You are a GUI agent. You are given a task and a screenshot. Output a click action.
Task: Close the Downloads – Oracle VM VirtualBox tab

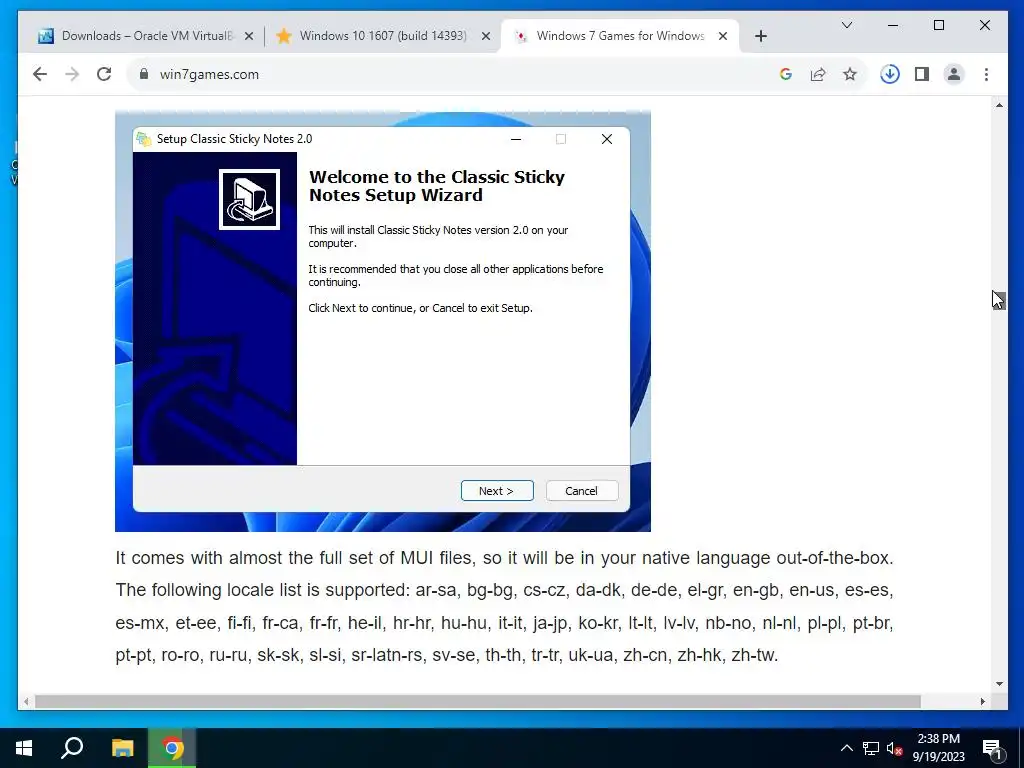click(x=249, y=37)
